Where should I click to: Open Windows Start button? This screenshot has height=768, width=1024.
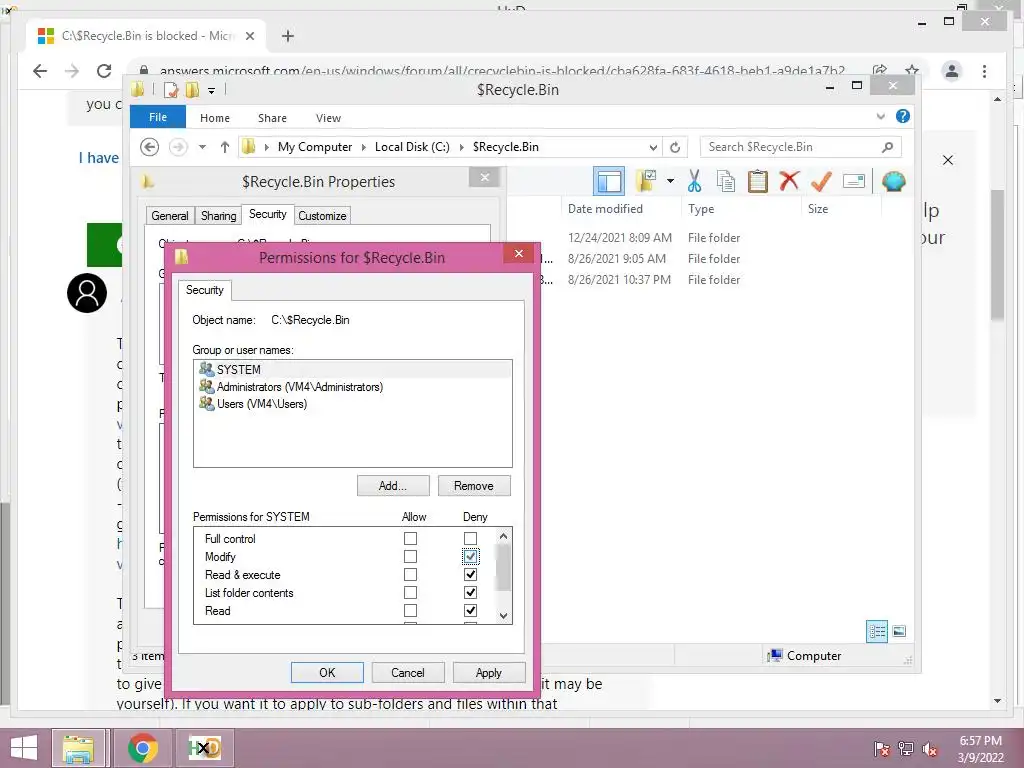pyautogui.click(x=24, y=748)
